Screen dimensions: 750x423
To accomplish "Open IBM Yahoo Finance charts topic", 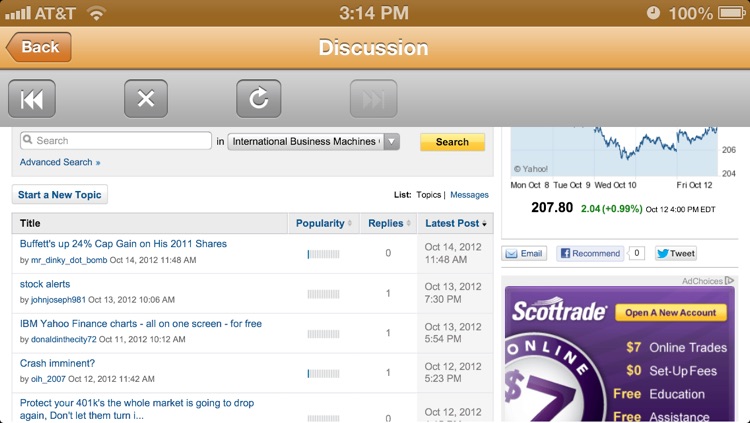I will tap(141, 323).
